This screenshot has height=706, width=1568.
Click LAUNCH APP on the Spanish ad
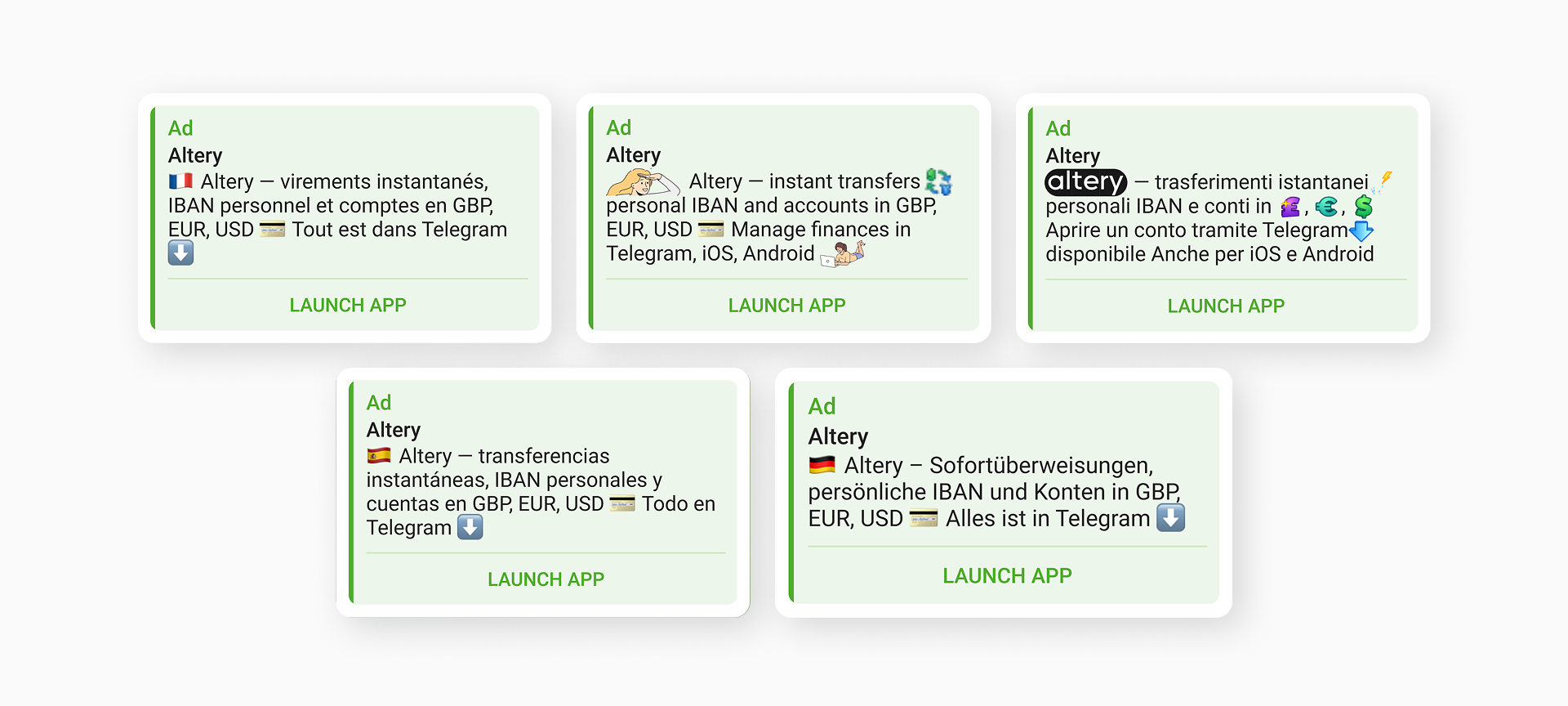(x=546, y=579)
